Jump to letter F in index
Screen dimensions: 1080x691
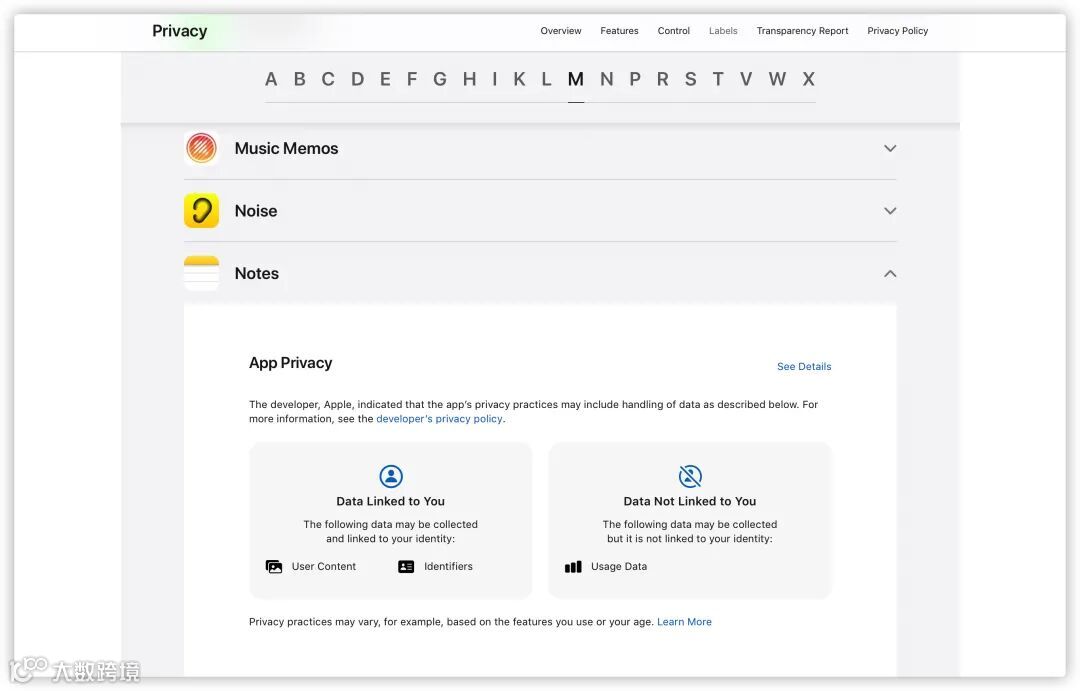point(412,79)
